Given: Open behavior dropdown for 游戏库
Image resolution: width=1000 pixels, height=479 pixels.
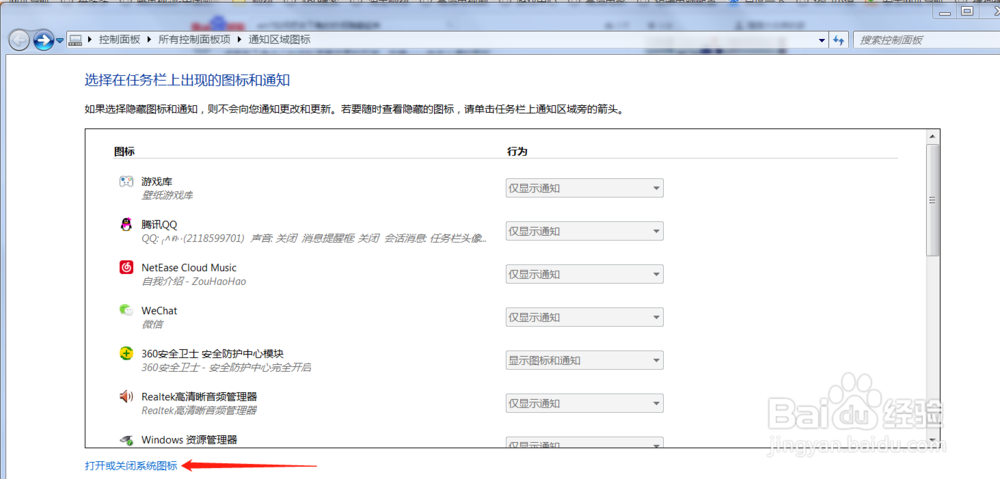Looking at the screenshot, I should (585, 188).
